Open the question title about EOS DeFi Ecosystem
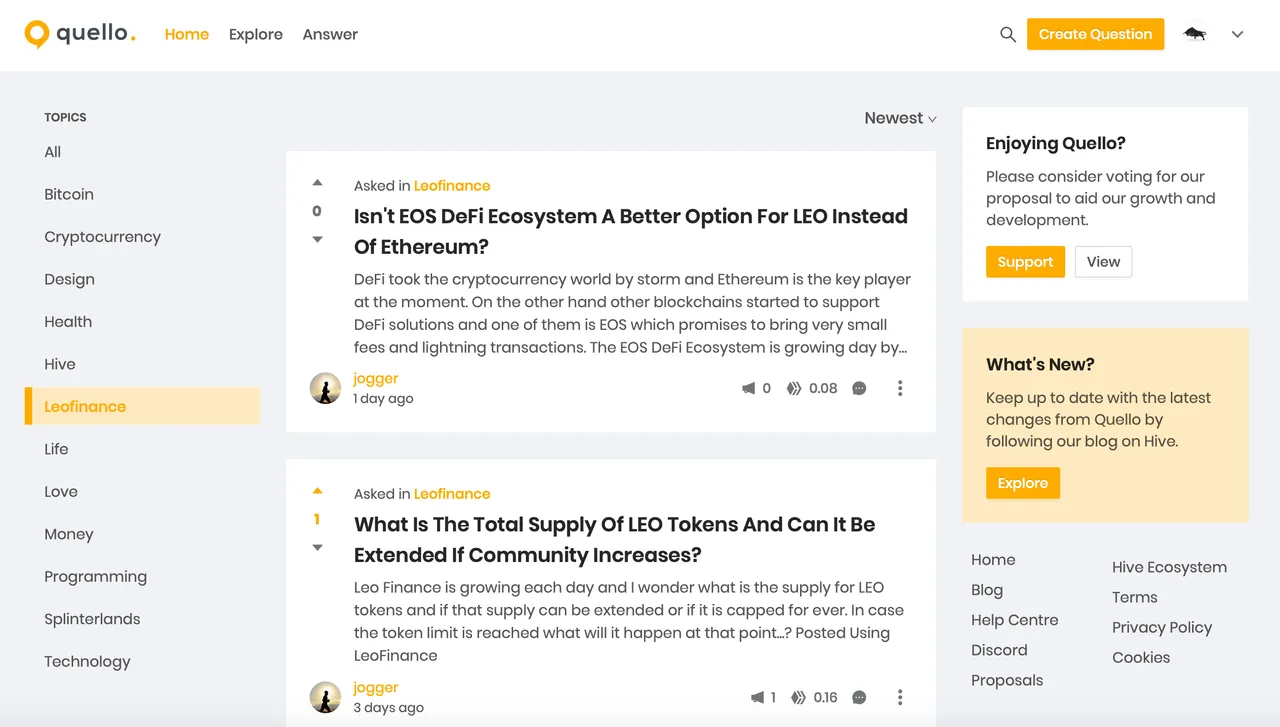Screen dimensions: 1280x727 pos(631,231)
